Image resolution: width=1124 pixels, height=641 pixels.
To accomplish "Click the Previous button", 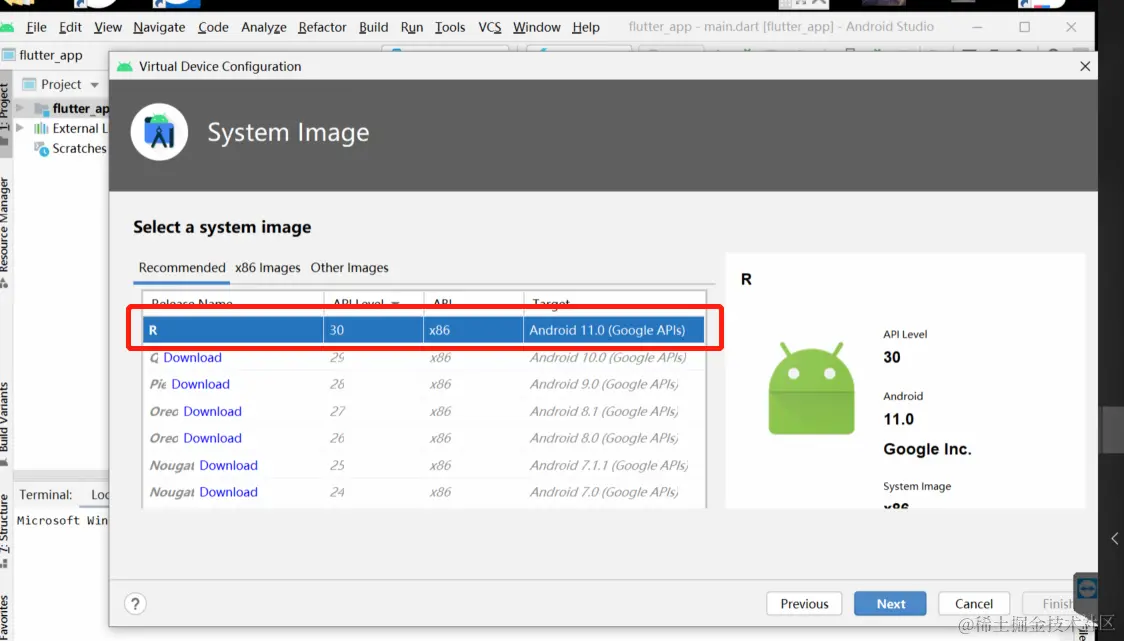I will [x=804, y=604].
